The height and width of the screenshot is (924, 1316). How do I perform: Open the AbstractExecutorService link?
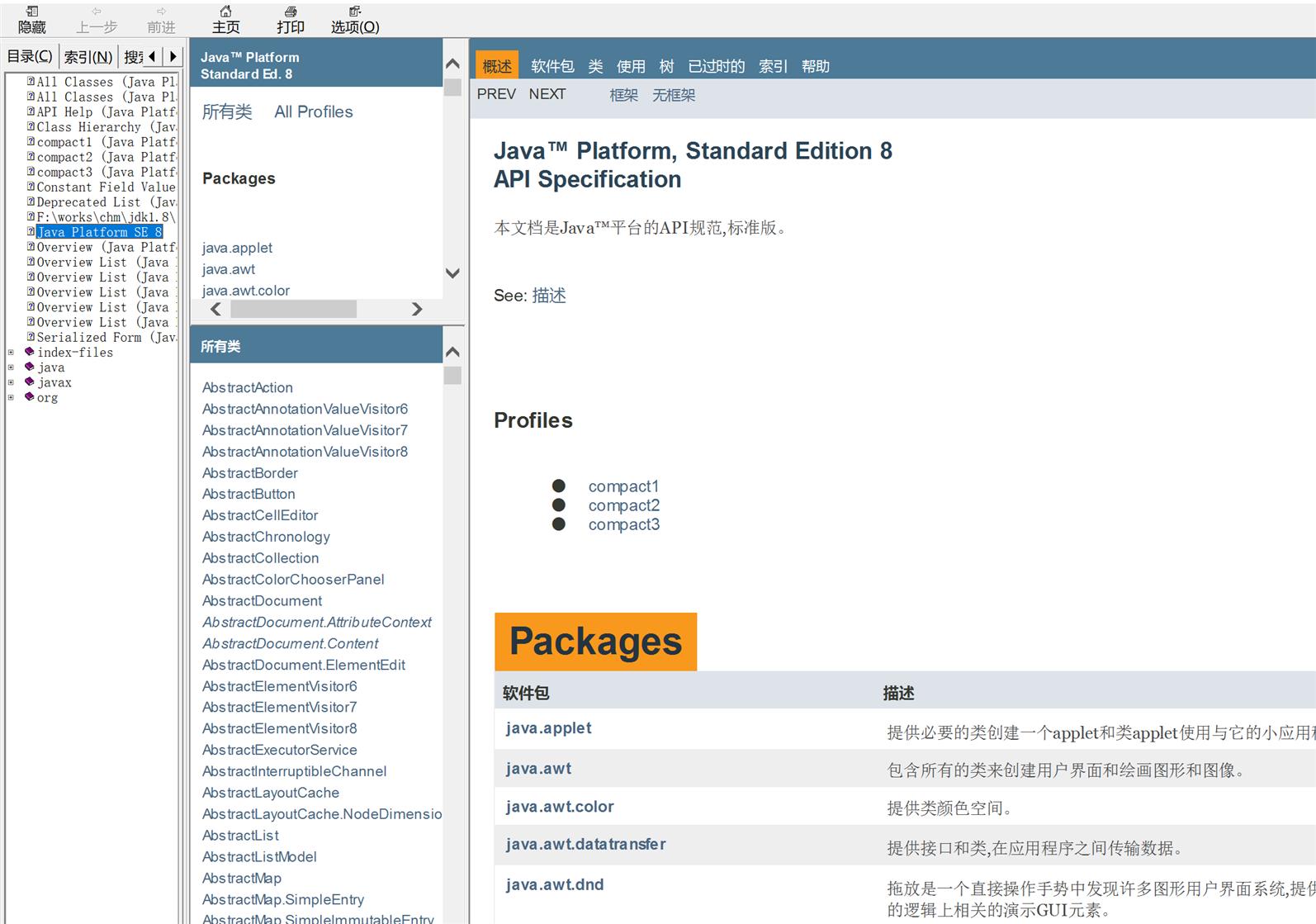click(x=280, y=750)
